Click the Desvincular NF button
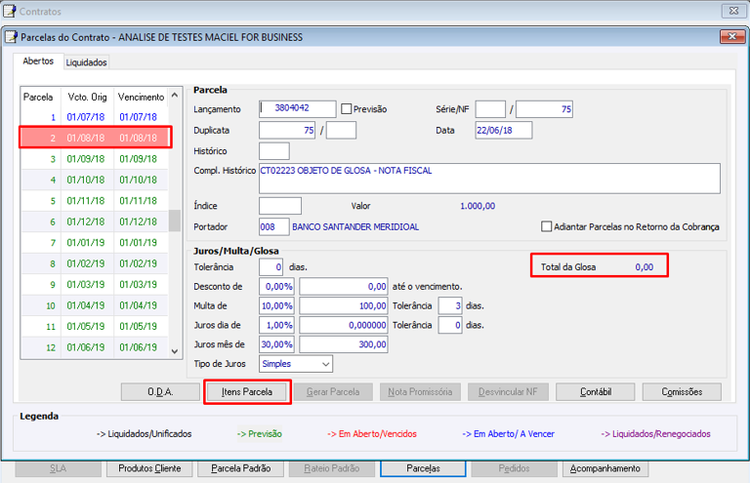This screenshot has height=483, width=750. pyautogui.click(x=508, y=392)
